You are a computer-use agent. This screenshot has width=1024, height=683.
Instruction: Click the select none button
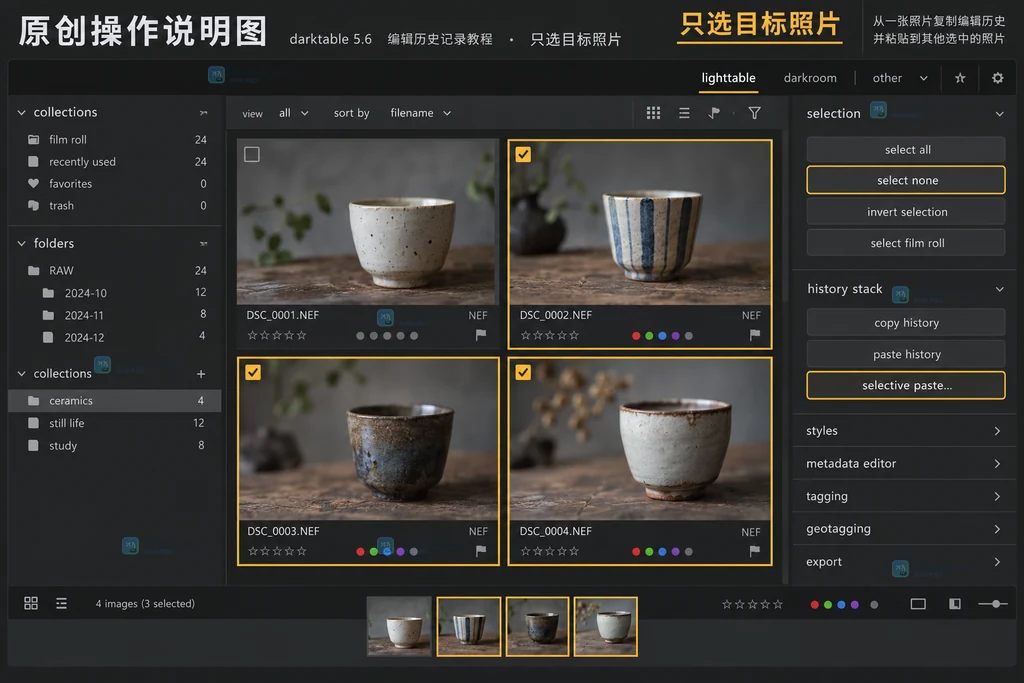point(906,180)
